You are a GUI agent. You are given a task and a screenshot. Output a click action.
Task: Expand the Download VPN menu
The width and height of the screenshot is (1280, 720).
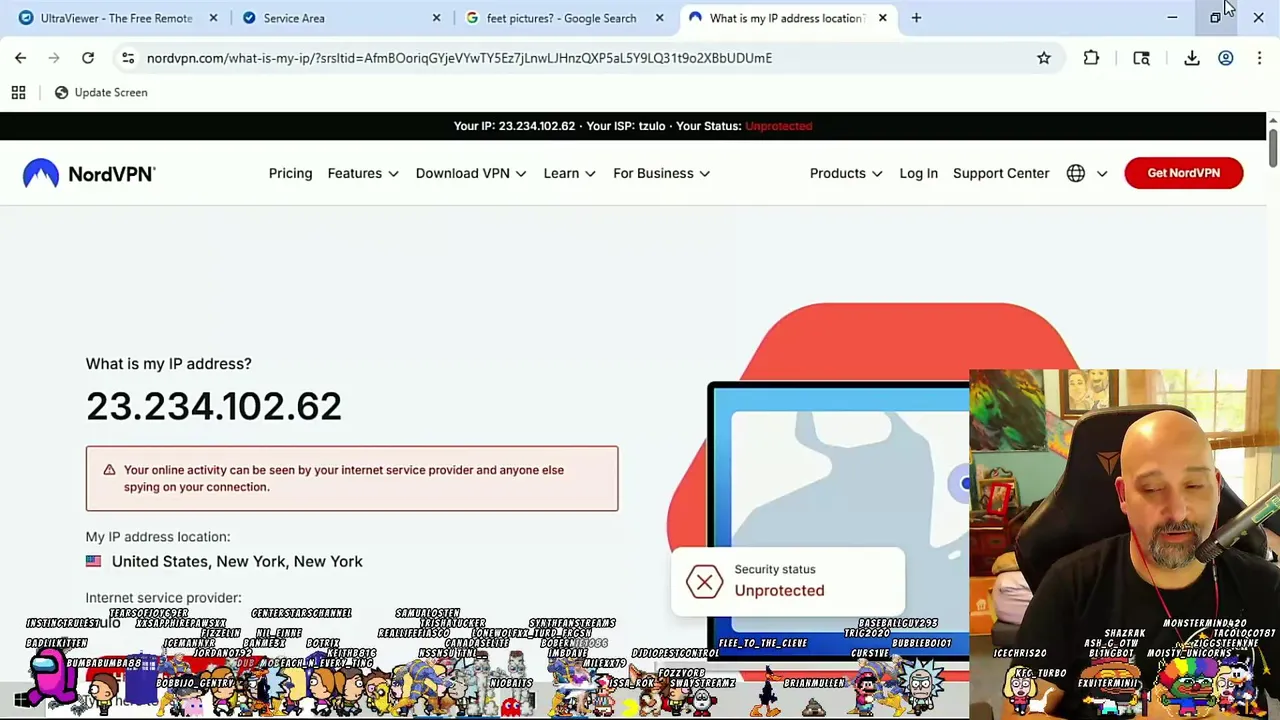[x=471, y=173]
